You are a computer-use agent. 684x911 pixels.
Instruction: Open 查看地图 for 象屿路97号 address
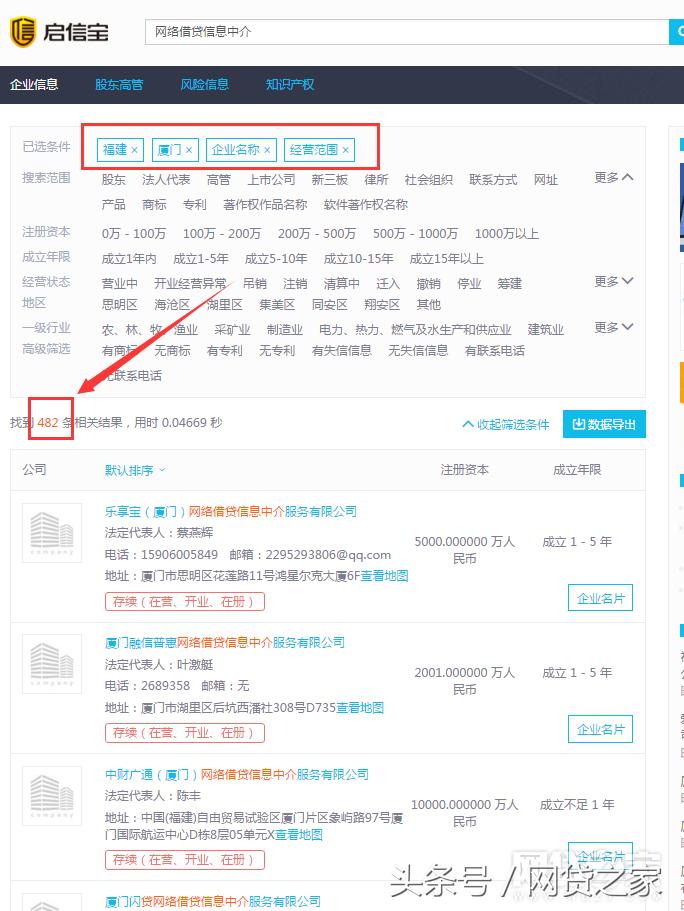299,835
